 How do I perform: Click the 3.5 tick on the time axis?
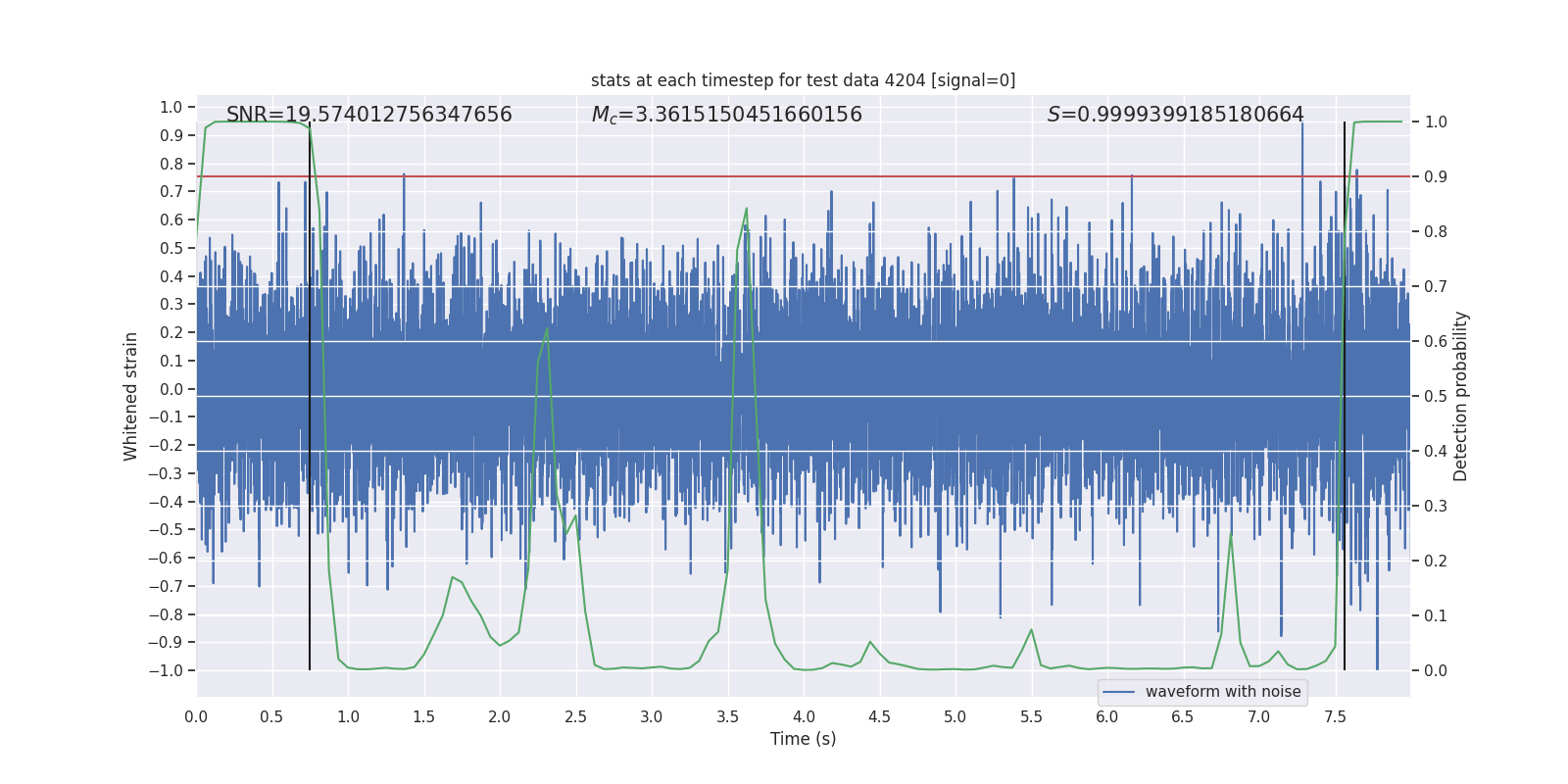(x=727, y=716)
